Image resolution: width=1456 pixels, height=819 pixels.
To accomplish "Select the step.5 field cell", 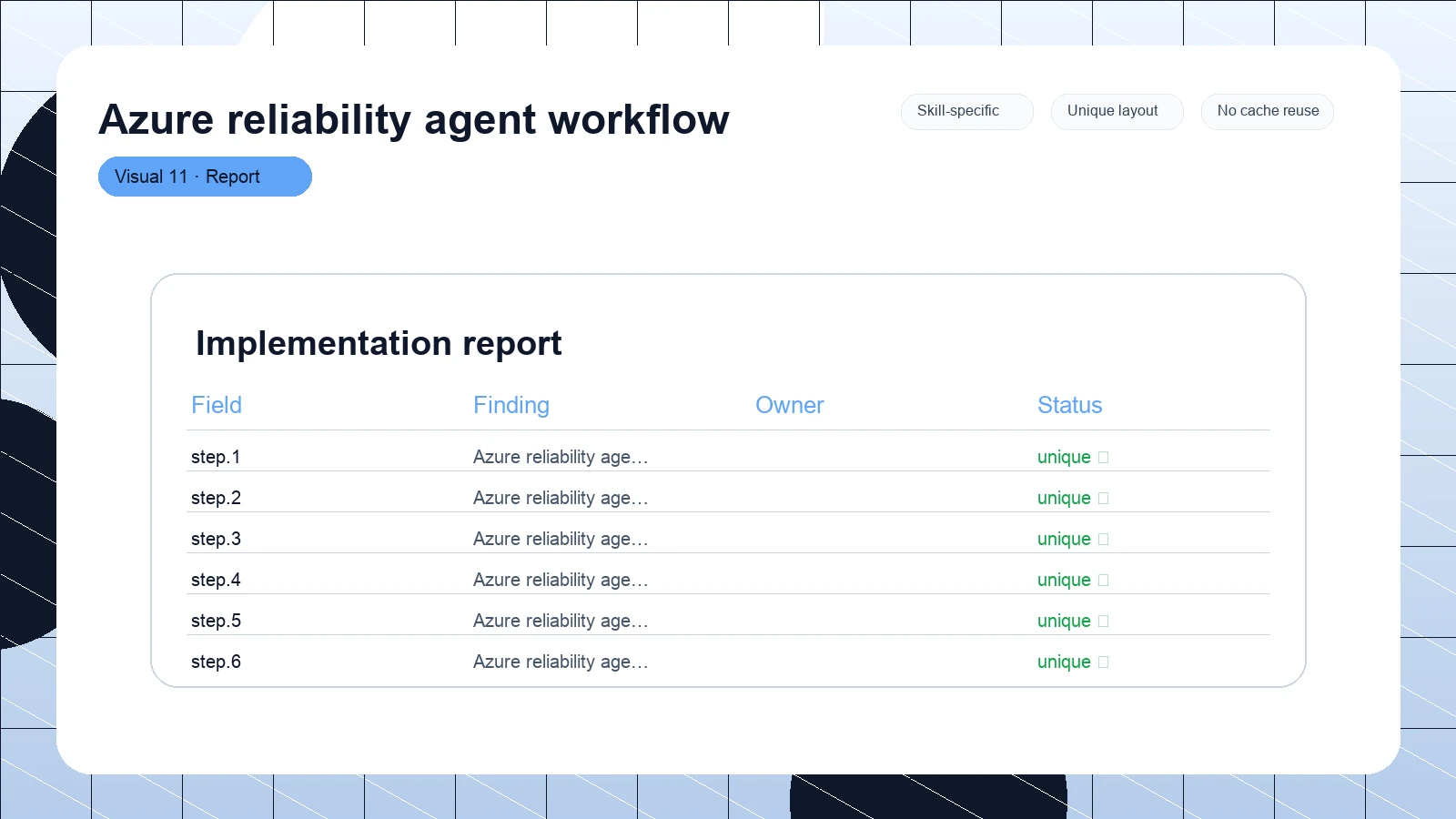I will point(216,621).
